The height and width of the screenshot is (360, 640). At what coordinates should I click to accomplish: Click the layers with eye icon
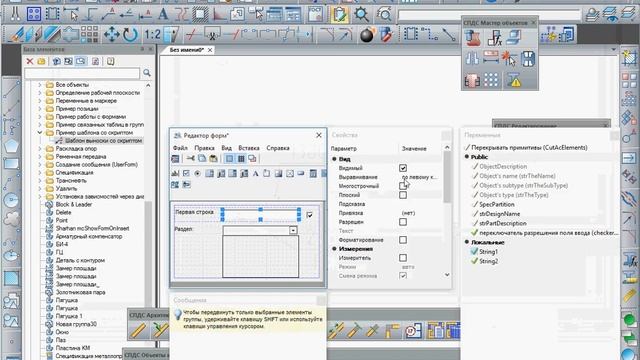coord(611,14)
